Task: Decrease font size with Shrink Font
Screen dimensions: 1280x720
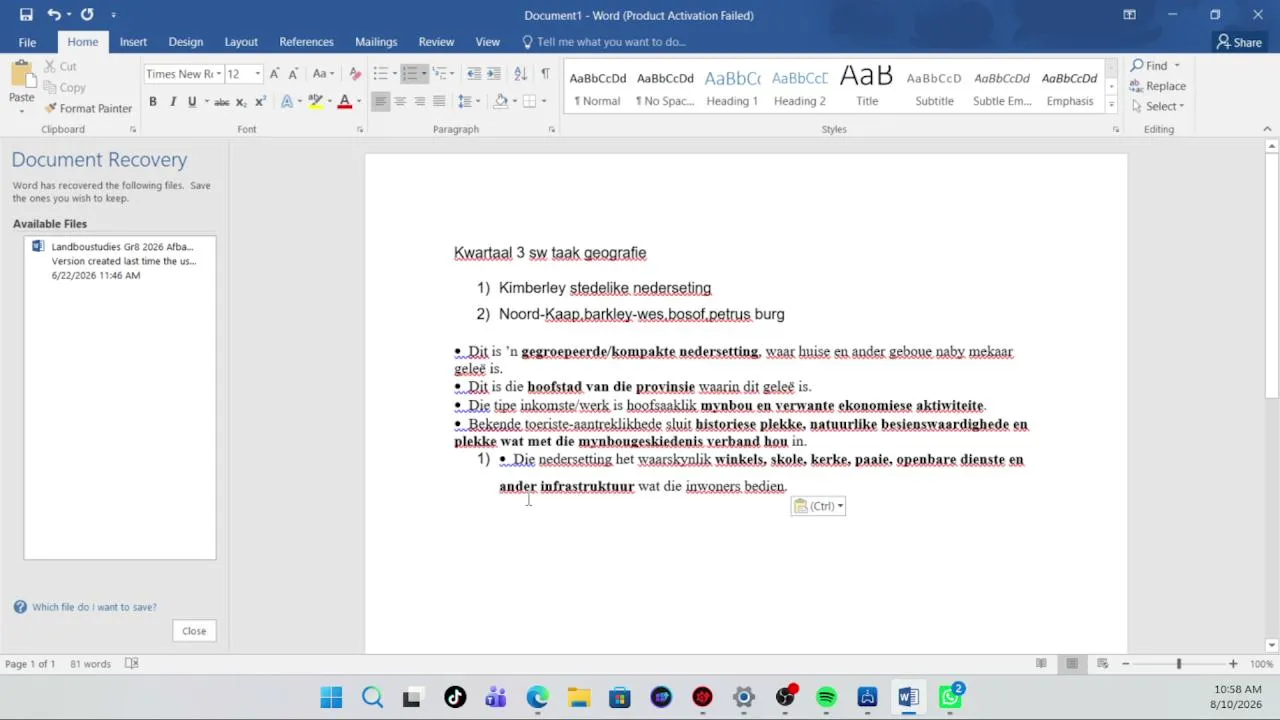Action: click(293, 74)
